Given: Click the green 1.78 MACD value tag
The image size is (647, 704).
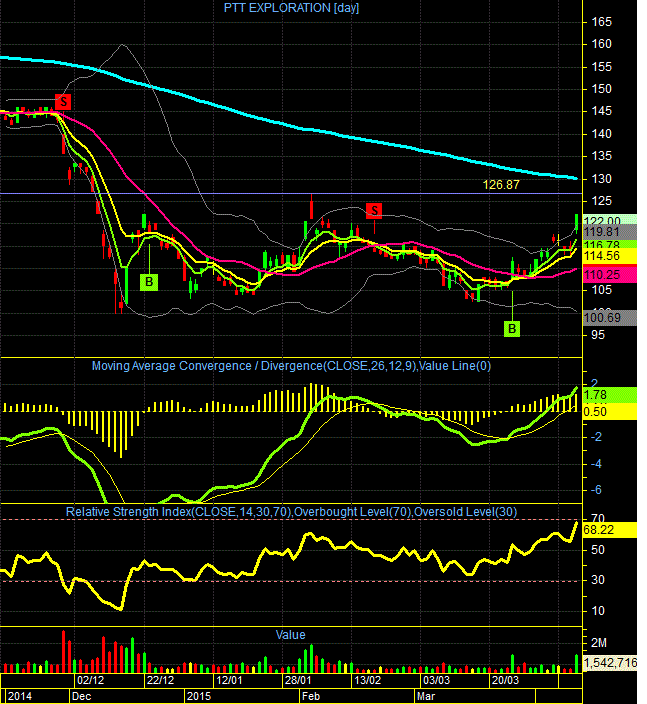Looking at the screenshot, I should tap(609, 395).
